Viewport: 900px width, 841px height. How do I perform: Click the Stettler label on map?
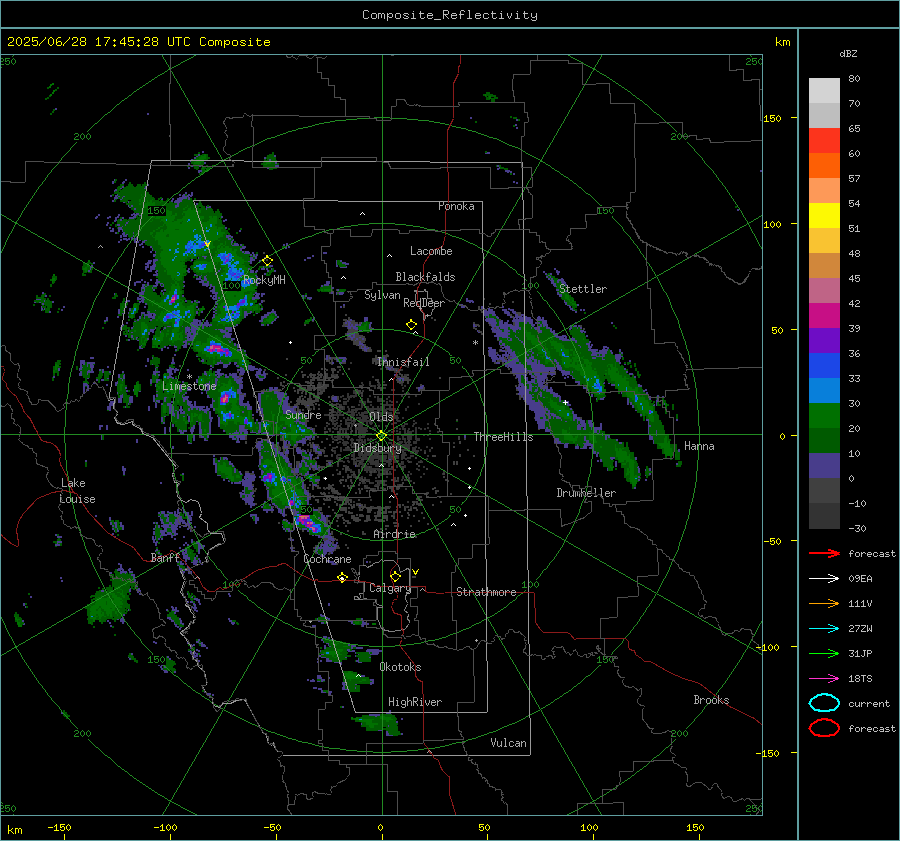tap(583, 289)
